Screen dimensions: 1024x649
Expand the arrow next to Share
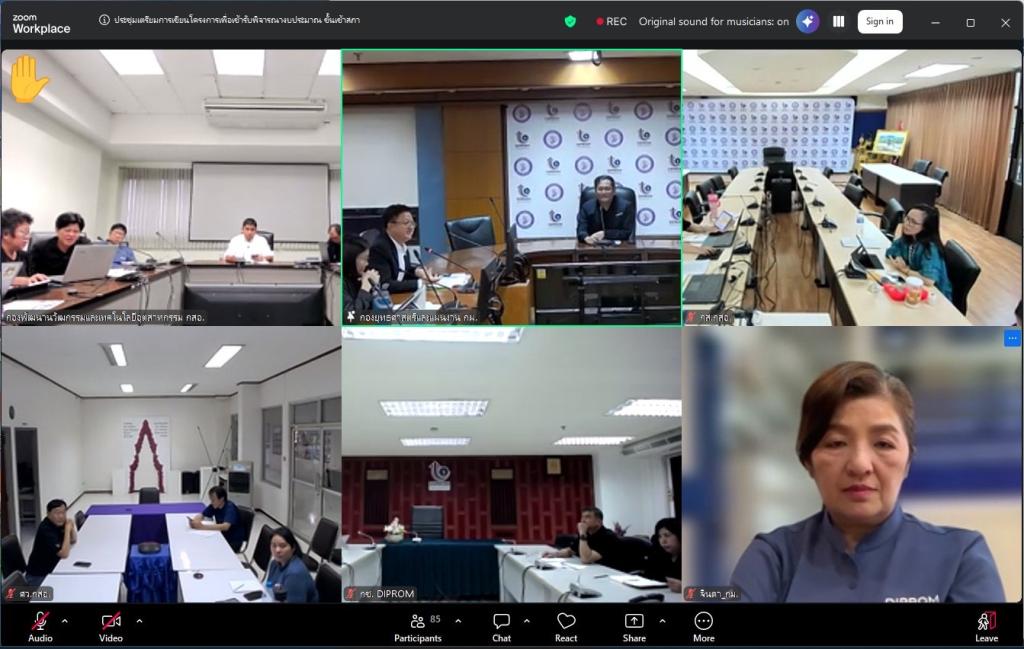662,621
